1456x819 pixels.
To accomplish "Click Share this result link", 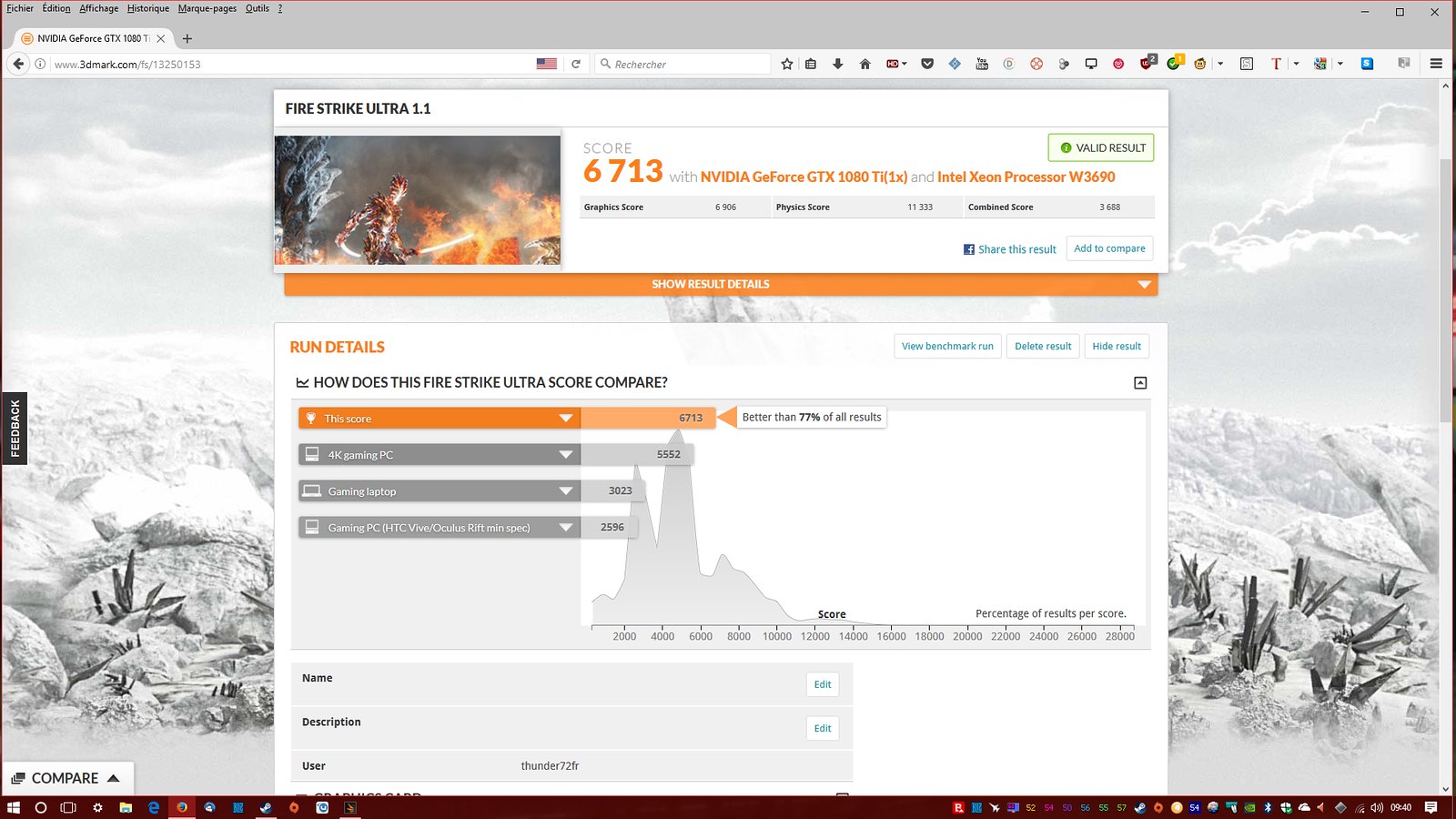I will (x=1010, y=249).
